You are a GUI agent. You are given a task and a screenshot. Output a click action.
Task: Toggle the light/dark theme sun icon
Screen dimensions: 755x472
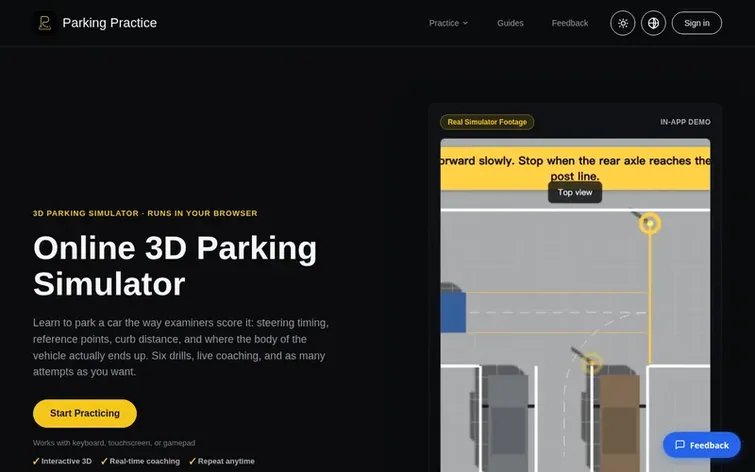(x=623, y=23)
